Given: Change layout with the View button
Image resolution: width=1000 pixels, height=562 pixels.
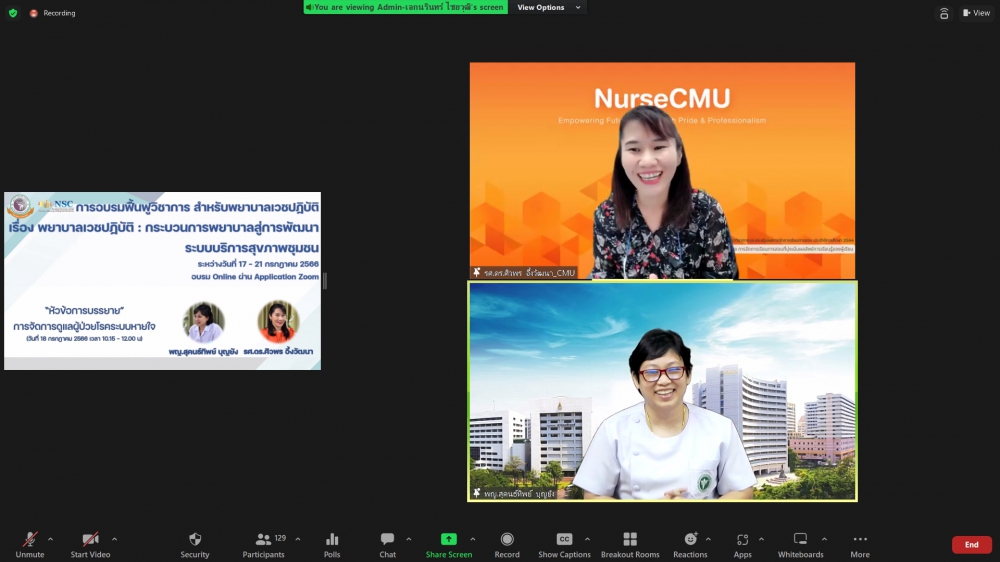Looking at the screenshot, I should coord(976,13).
